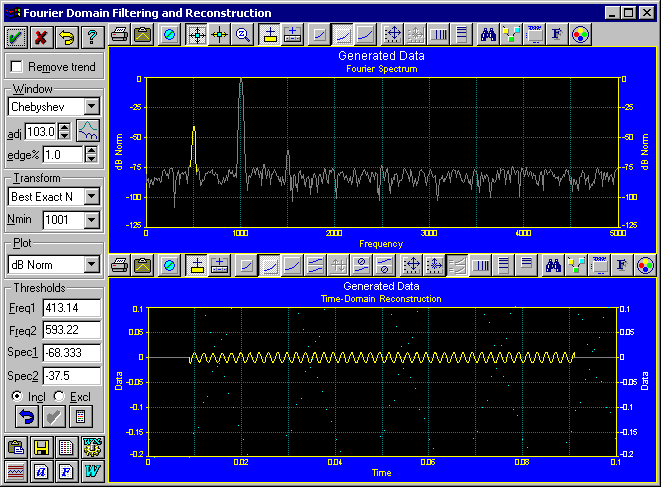
Task: Toggle the selected dotted curve button in the reconstruction toolbar
Action: tap(270, 266)
